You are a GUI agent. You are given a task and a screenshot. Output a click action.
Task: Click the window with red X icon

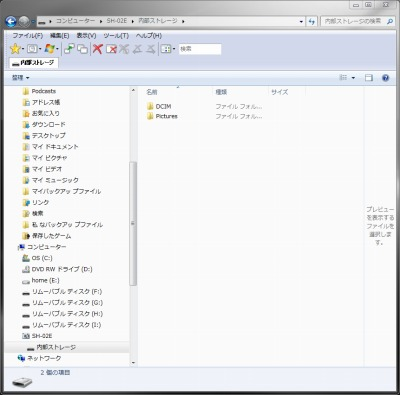click(x=111, y=49)
